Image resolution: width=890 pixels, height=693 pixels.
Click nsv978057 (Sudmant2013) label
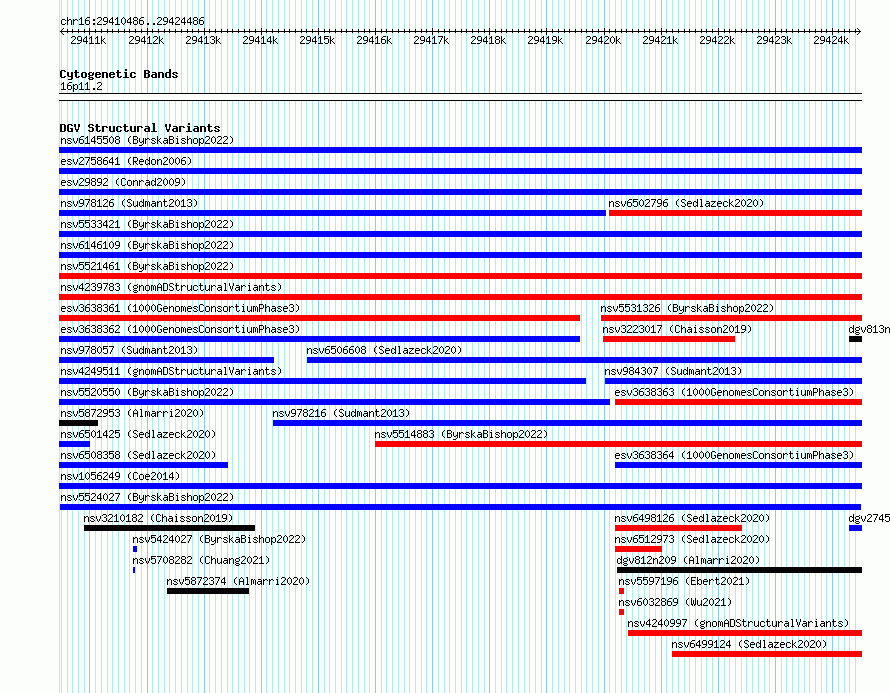[x=129, y=350]
